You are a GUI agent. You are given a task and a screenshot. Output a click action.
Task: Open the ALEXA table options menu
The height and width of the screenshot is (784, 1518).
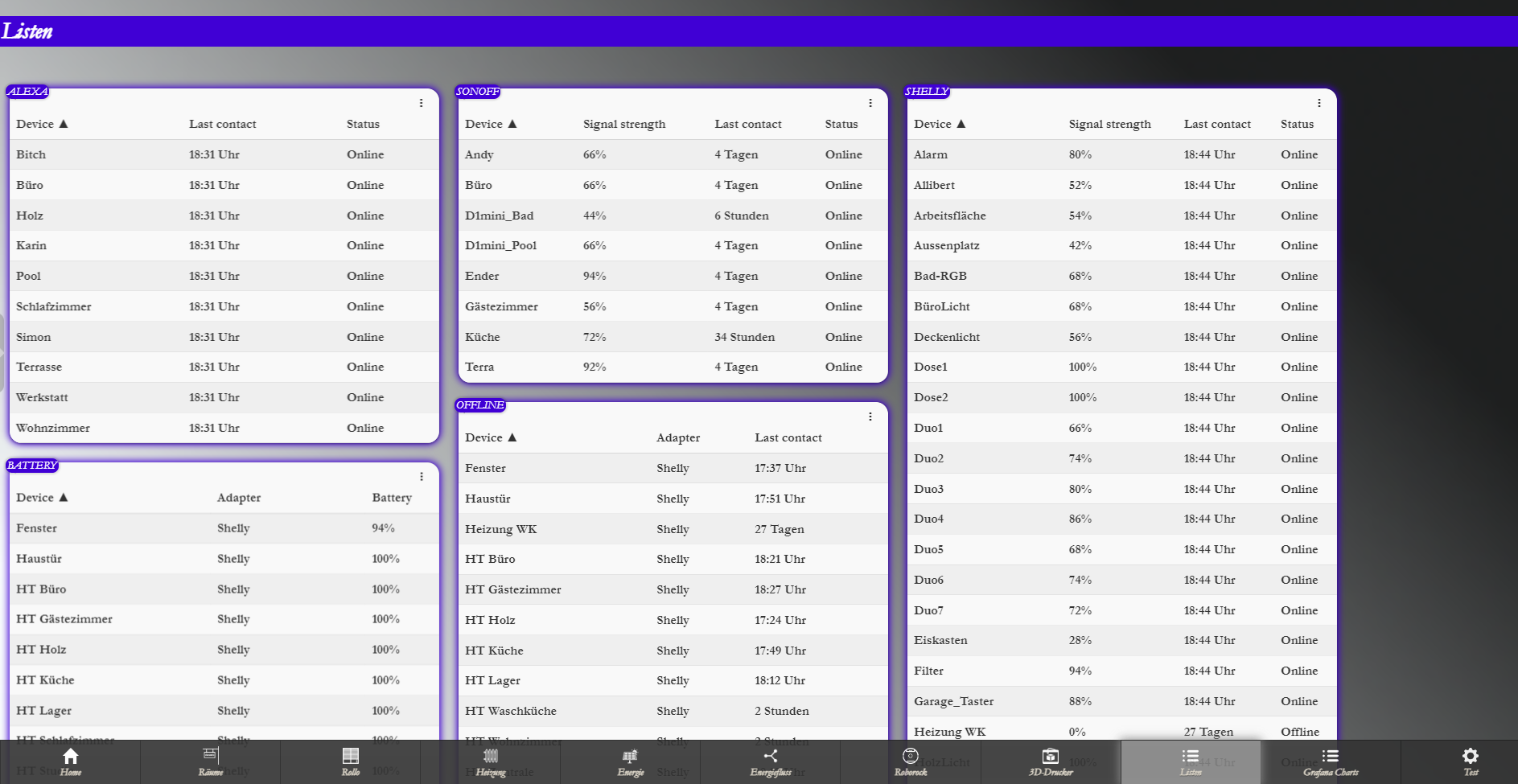(421, 103)
